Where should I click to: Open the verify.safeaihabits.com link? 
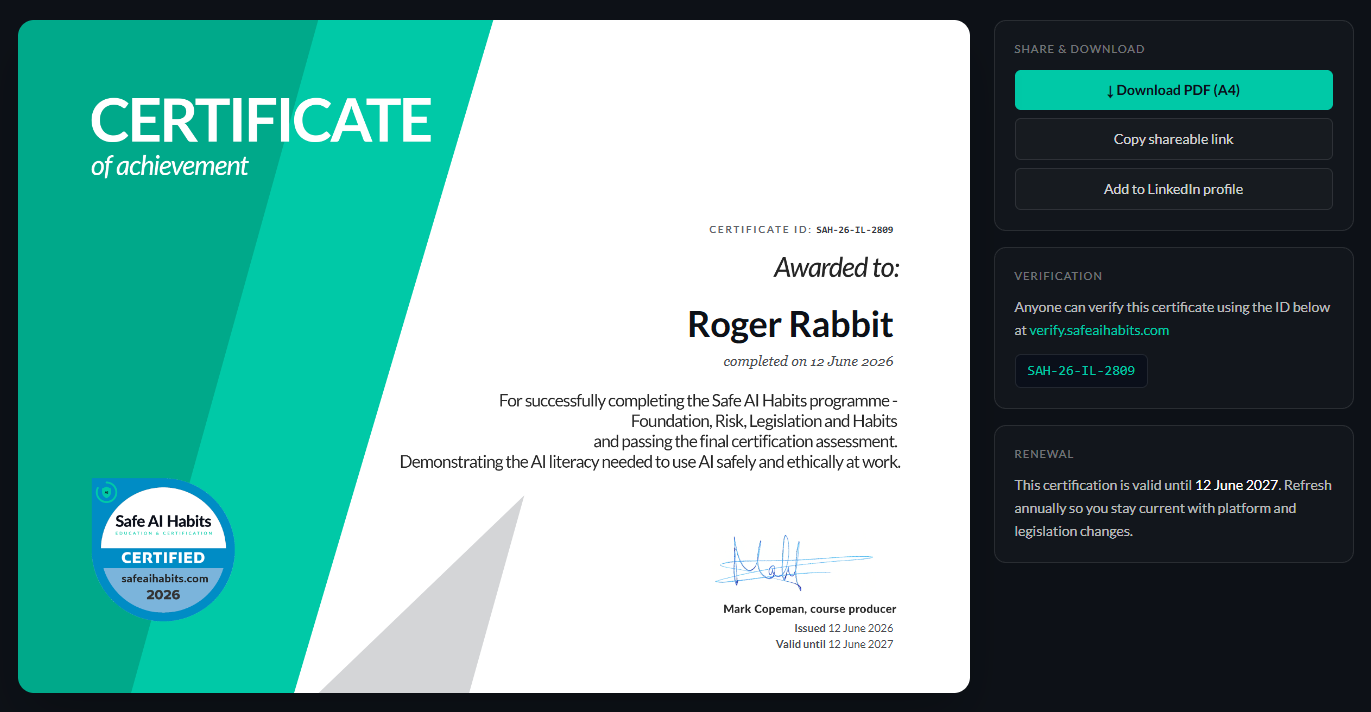(1099, 330)
